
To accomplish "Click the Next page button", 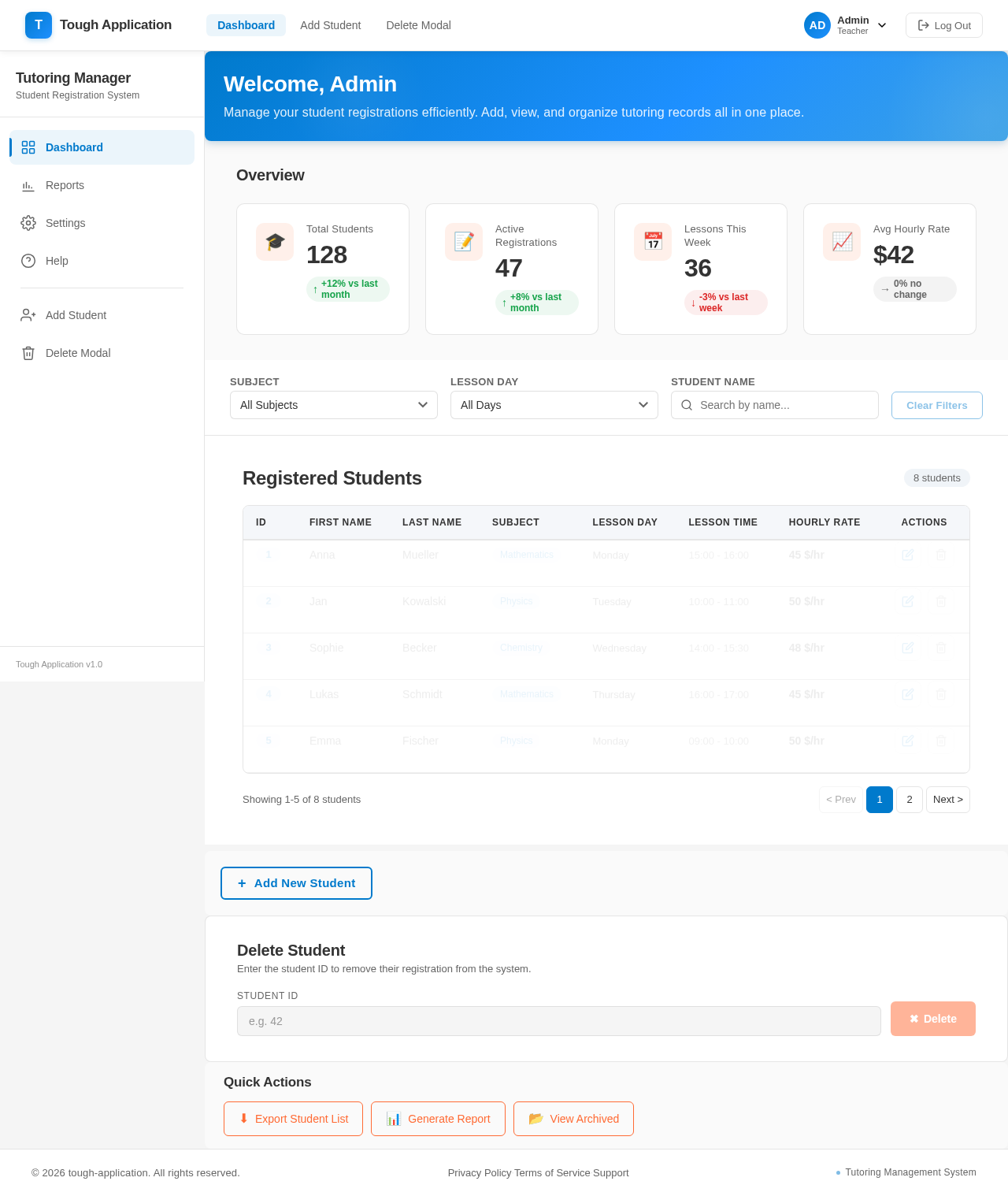I will coord(948,800).
